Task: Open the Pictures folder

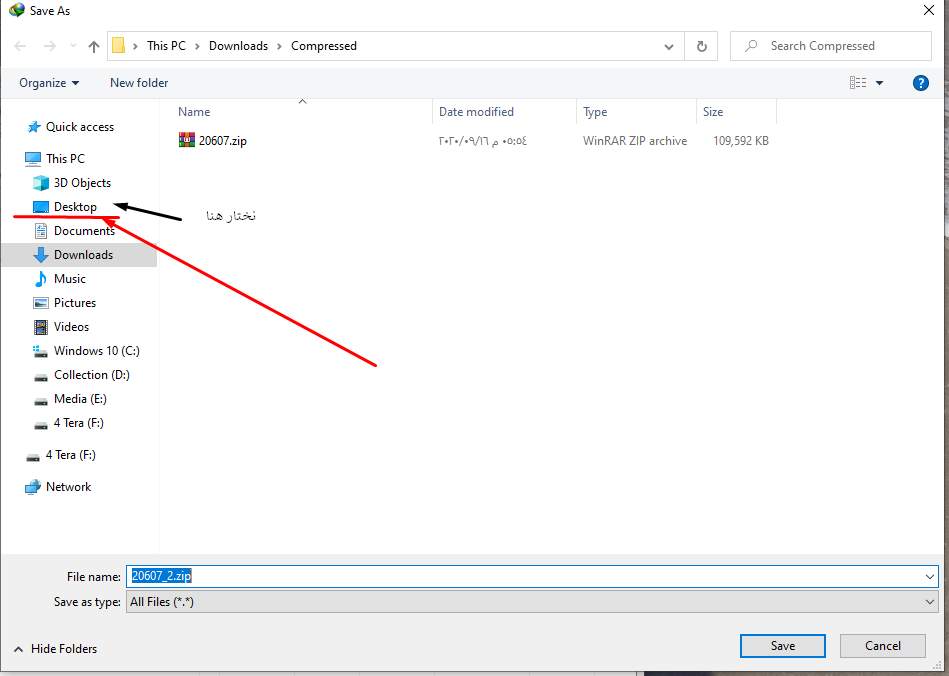Action: [x=75, y=303]
